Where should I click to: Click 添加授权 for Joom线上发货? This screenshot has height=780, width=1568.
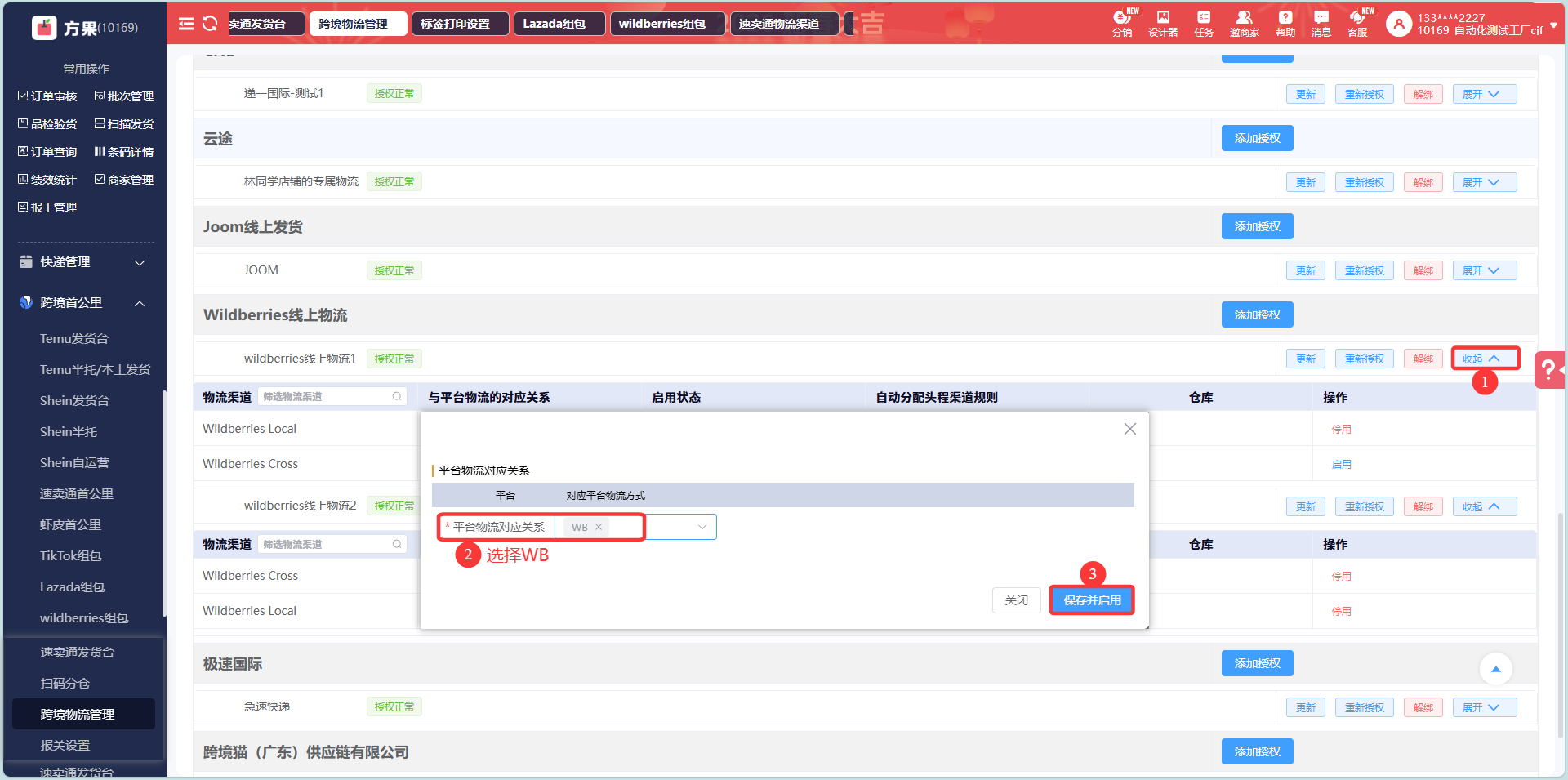coord(1258,227)
